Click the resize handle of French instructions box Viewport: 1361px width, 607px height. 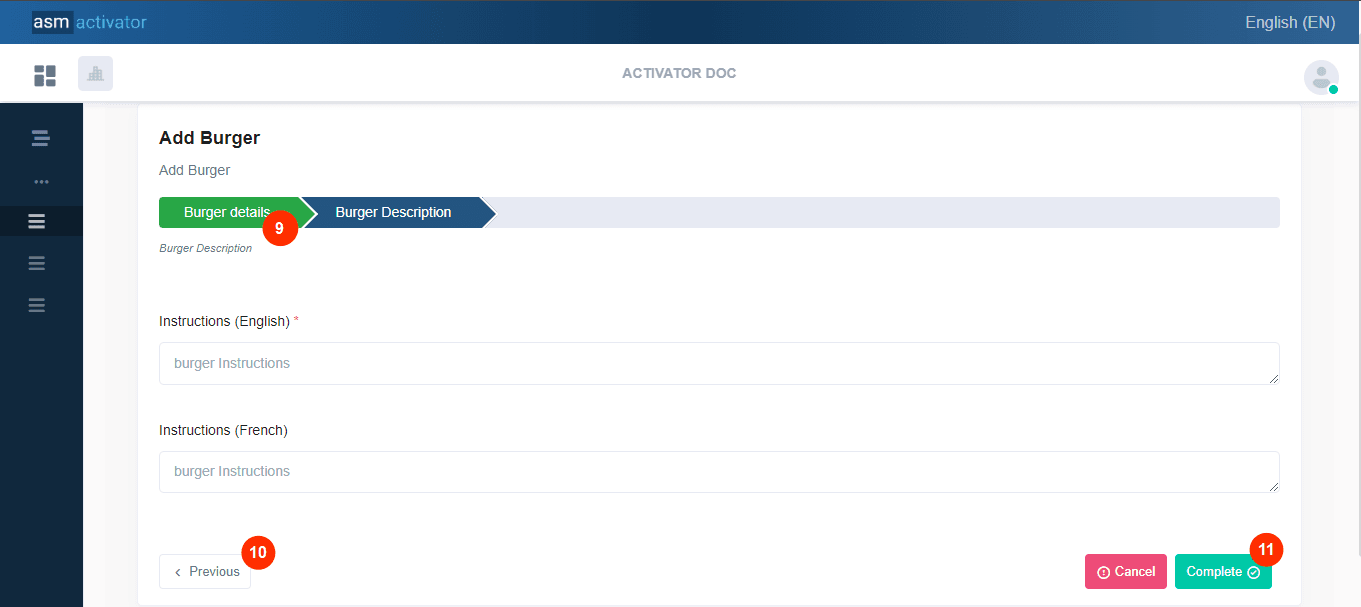(1274, 487)
